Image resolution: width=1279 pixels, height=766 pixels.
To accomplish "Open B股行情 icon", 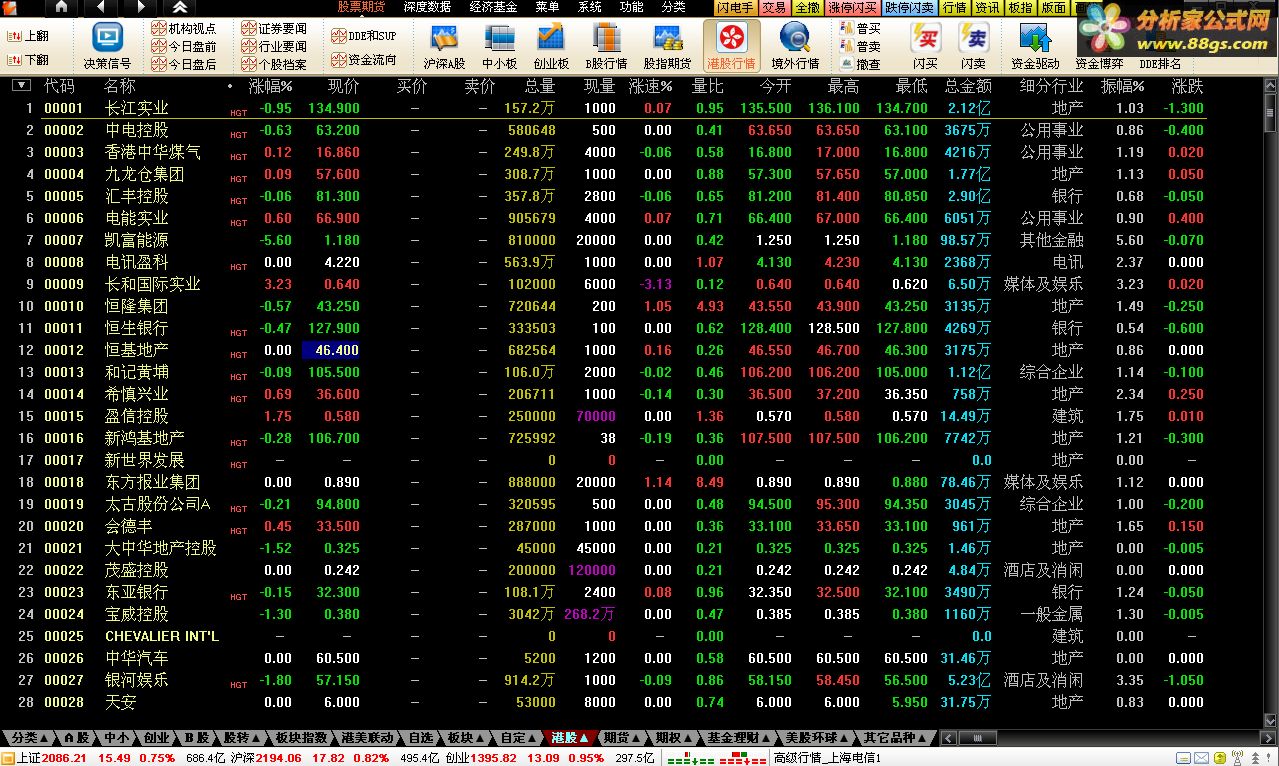I will click(607, 38).
